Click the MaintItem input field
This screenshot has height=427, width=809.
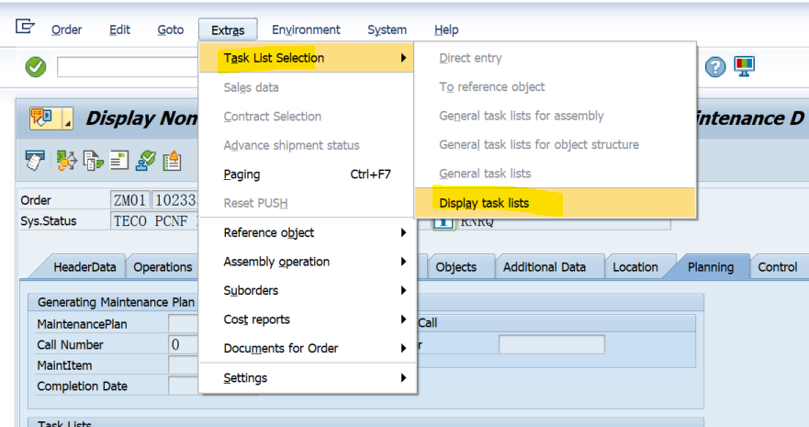point(184,365)
